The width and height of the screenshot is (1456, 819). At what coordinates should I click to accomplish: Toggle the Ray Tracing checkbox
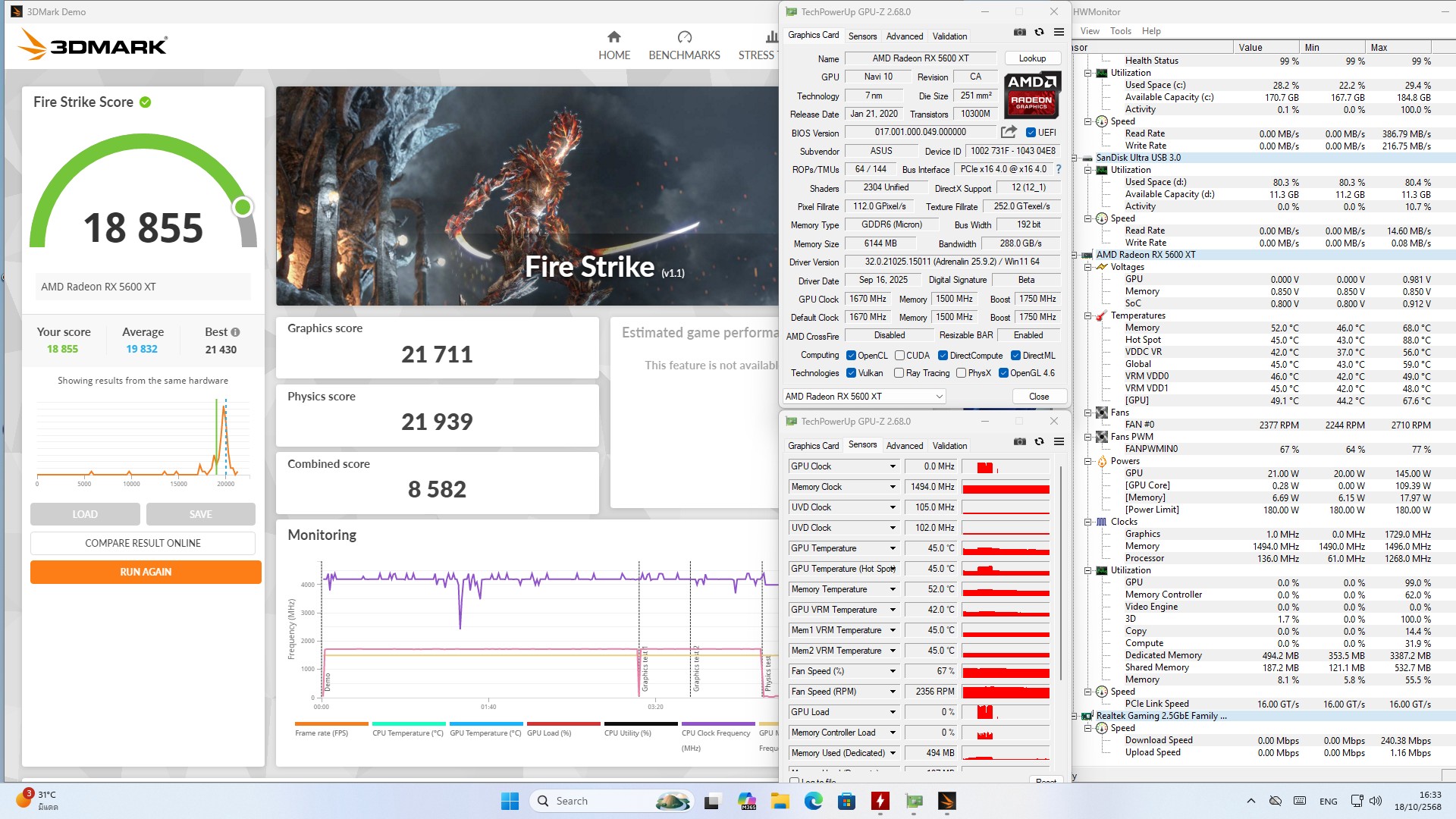point(899,373)
